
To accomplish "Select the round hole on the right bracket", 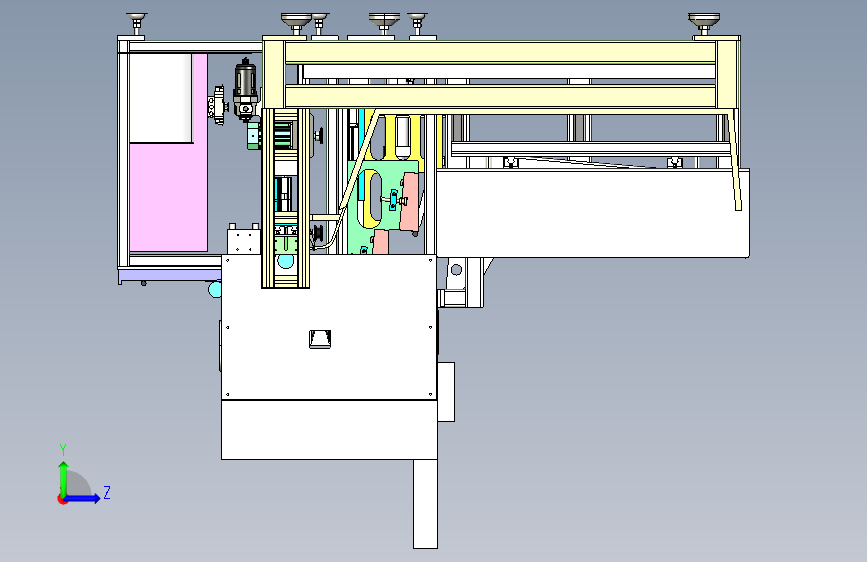I will (456, 269).
